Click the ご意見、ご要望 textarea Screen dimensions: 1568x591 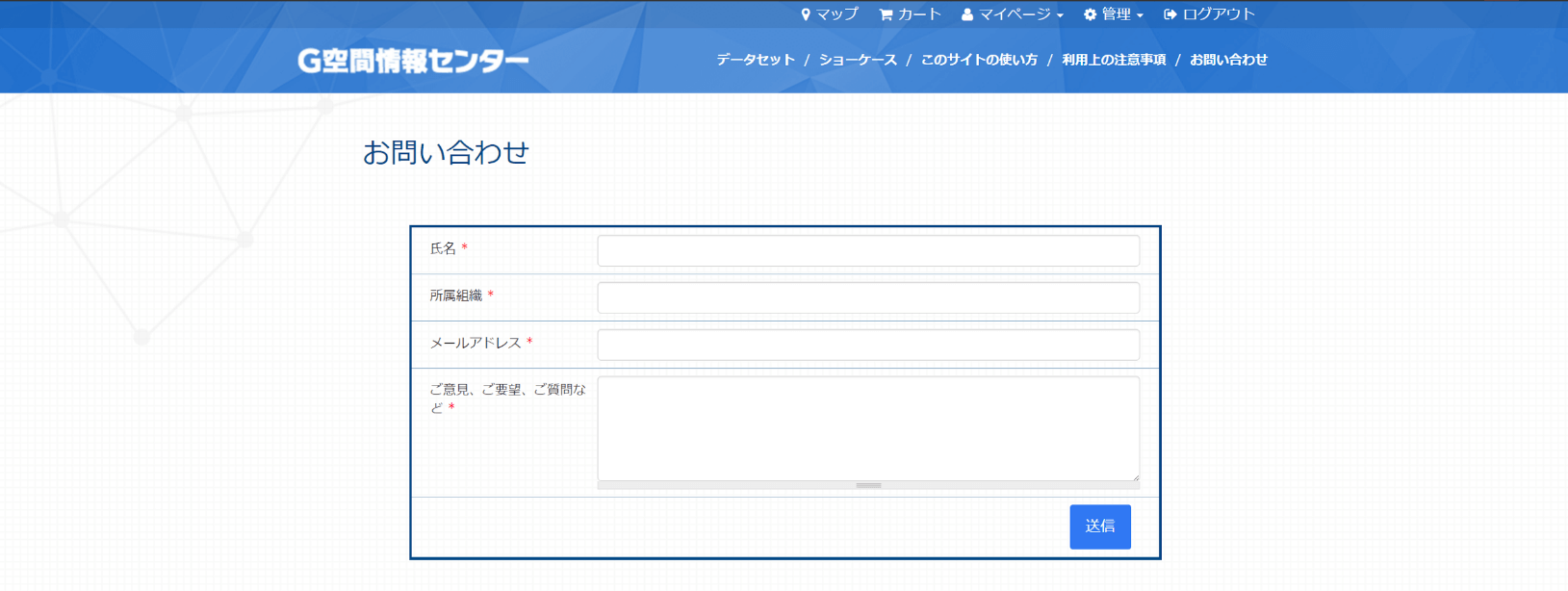click(868, 428)
